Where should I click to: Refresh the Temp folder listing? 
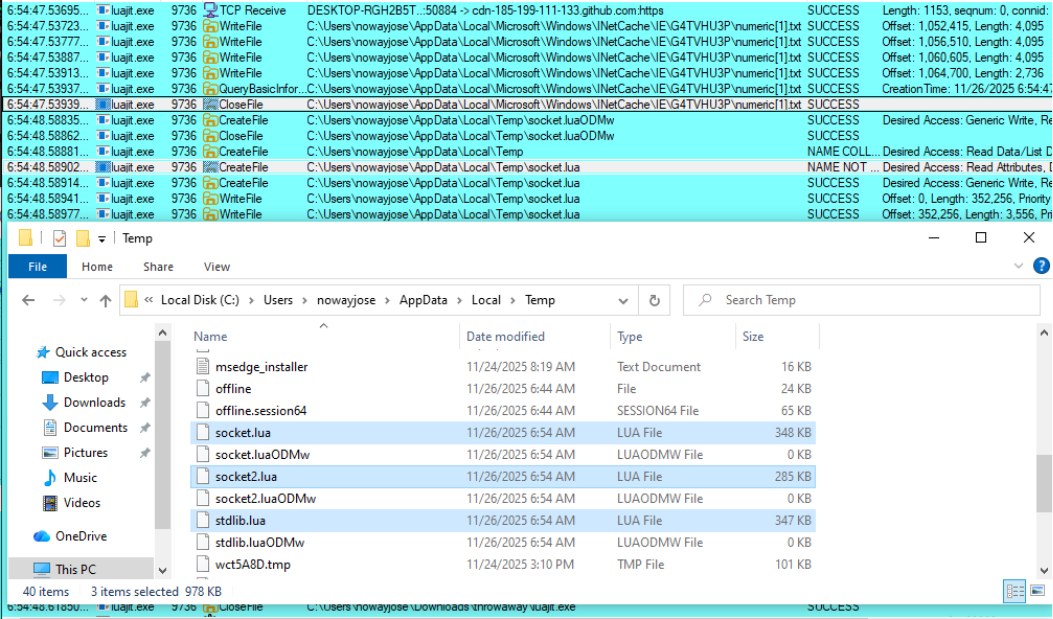pyautogui.click(x=654, y=300)
